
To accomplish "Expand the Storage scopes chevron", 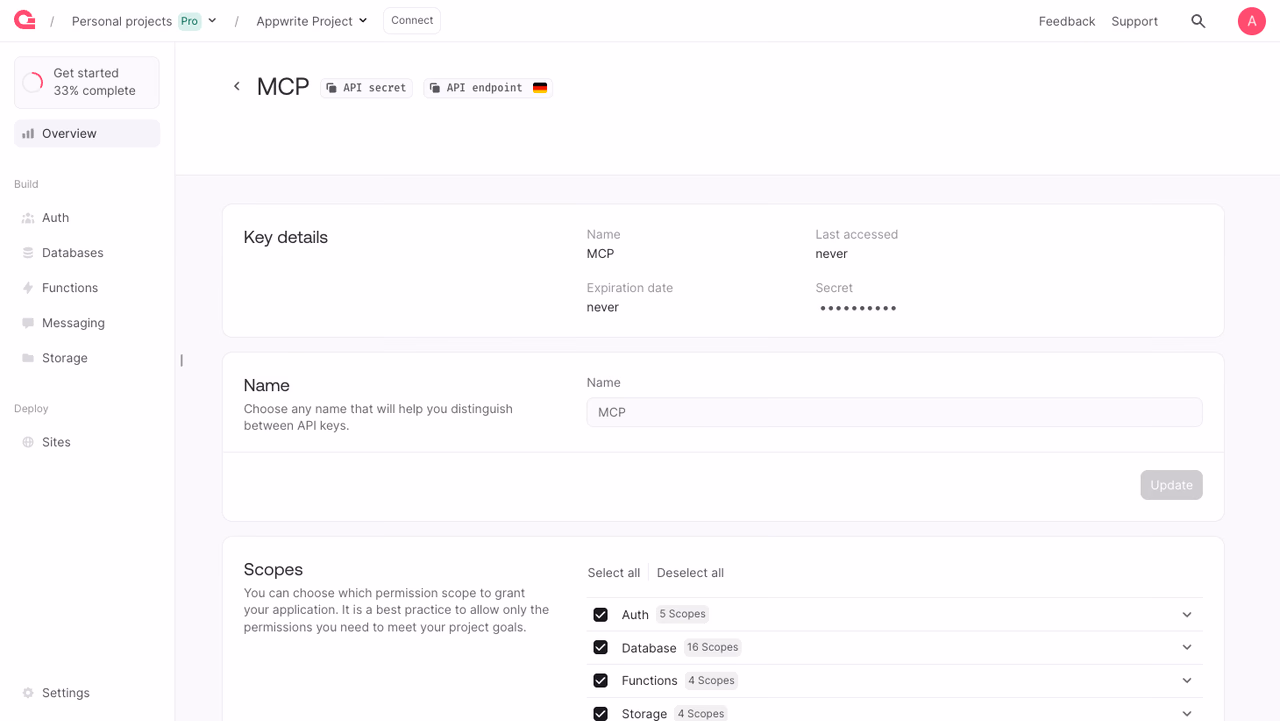I will (1187, 713).
